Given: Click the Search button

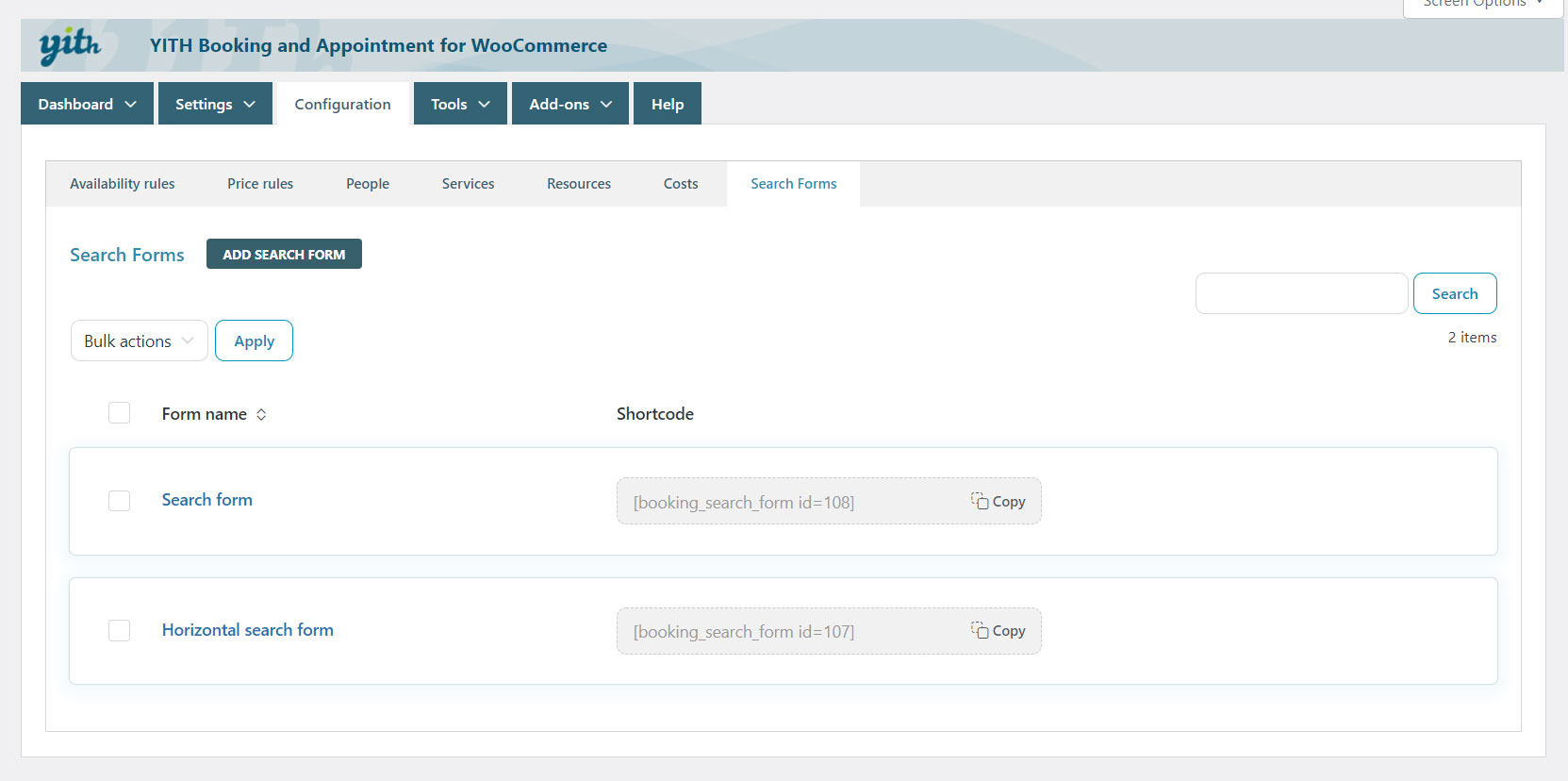Looking at the screenshot, I should click(x=1455, y=293).
